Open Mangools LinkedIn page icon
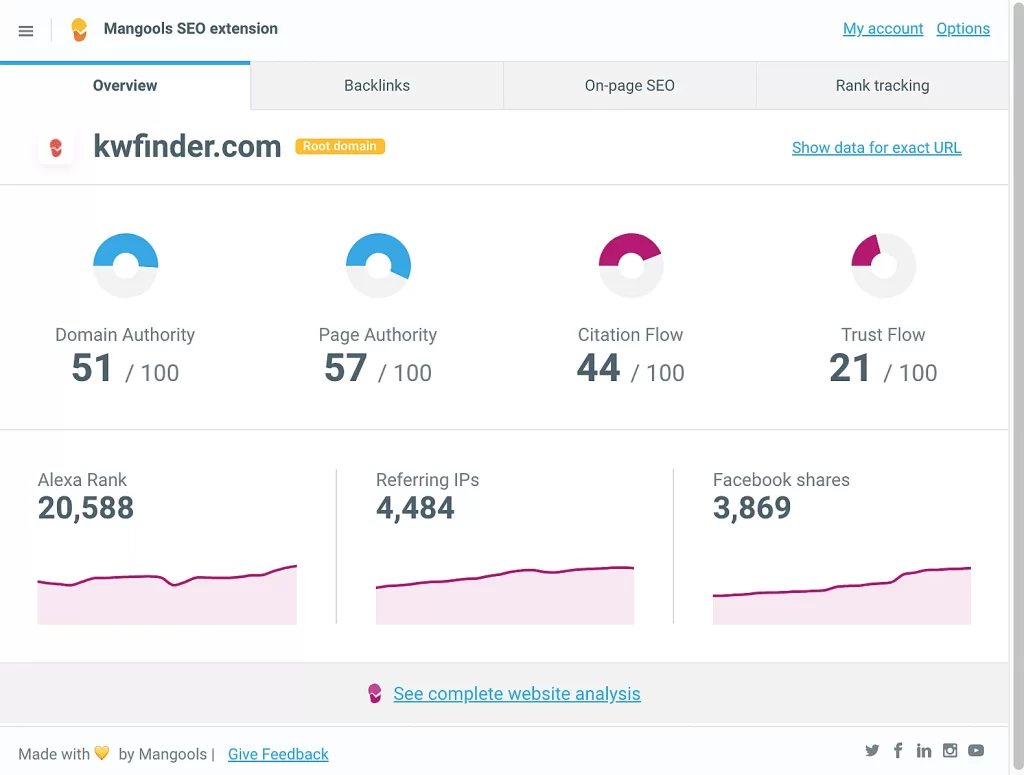The image size is (1024, 775). tap(923, 750)
